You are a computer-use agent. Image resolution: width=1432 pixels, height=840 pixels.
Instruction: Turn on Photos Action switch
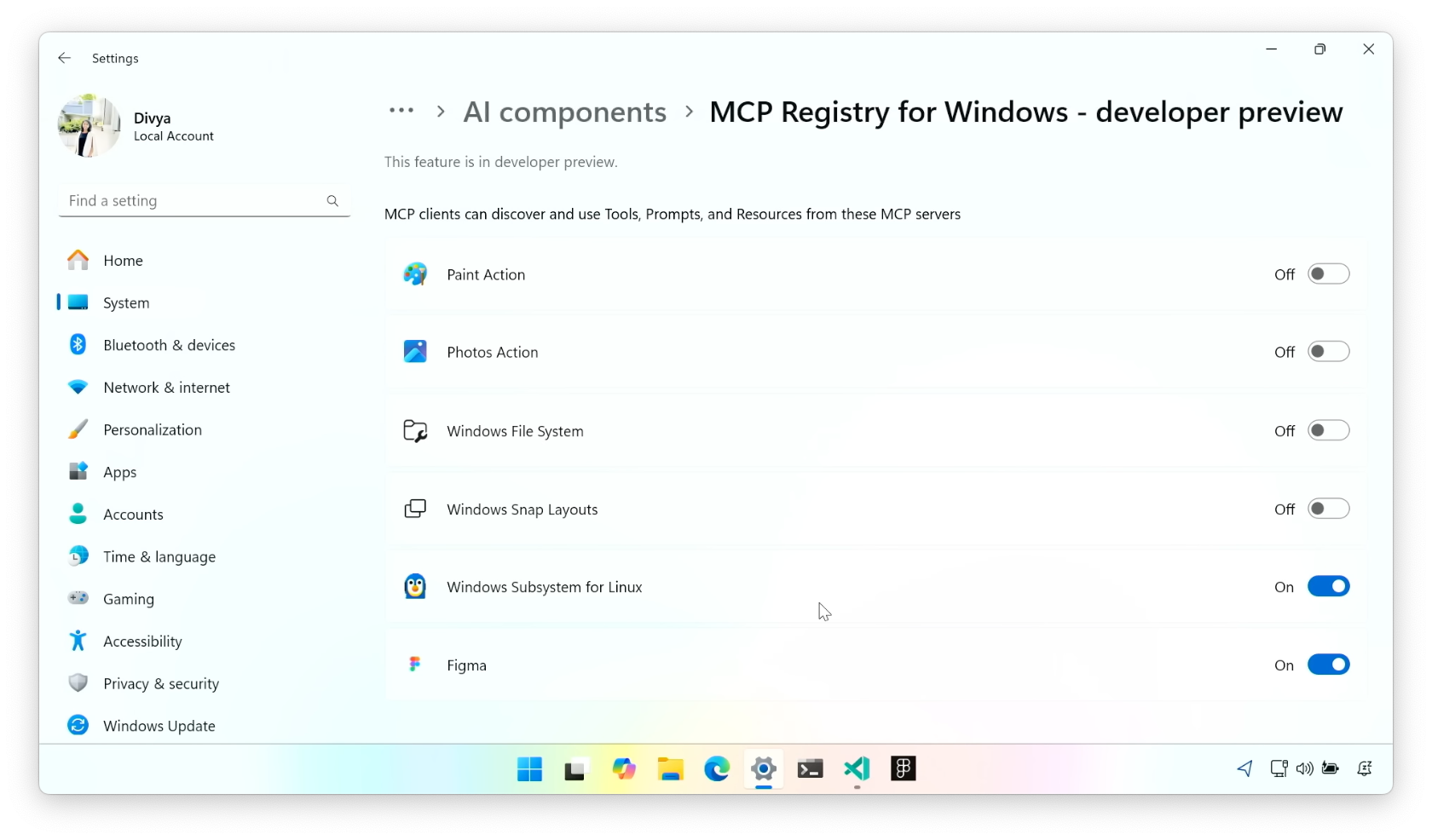pyautogui.click(x=1329, y=352)
